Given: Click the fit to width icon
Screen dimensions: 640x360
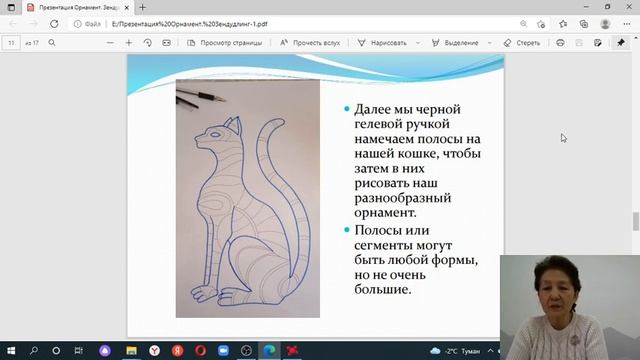Looking at the screenshot, I should [x=167, y=42].
